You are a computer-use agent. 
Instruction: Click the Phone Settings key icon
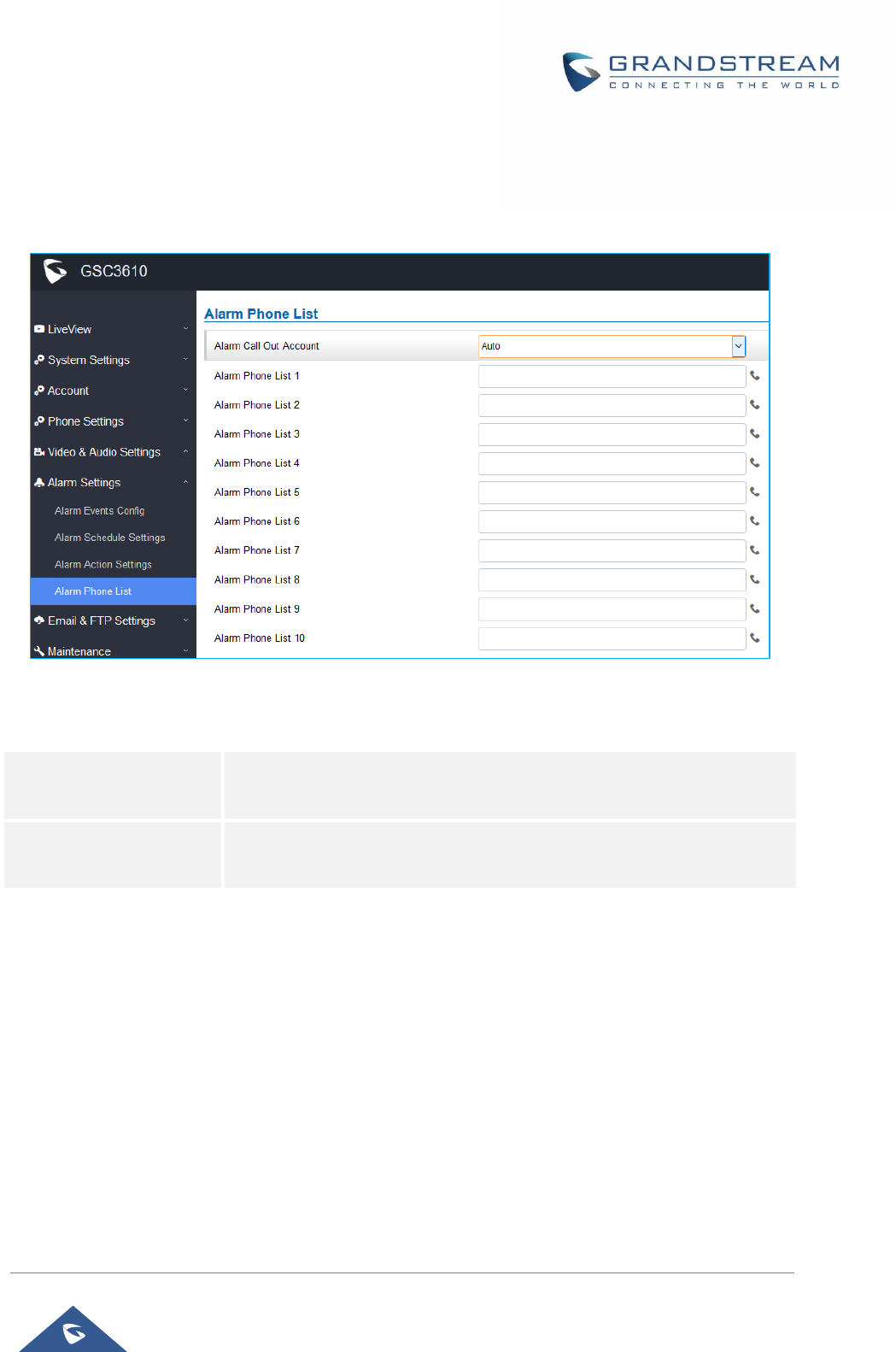coord(39,421)
